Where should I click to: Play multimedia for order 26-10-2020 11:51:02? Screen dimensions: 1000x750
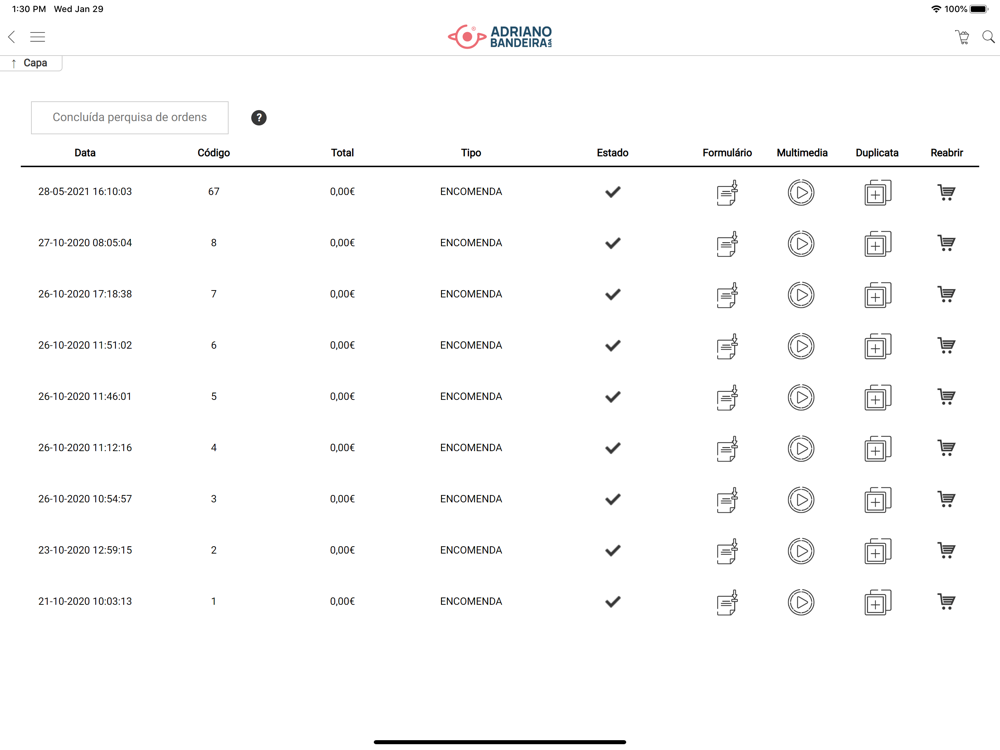(801, 346)
